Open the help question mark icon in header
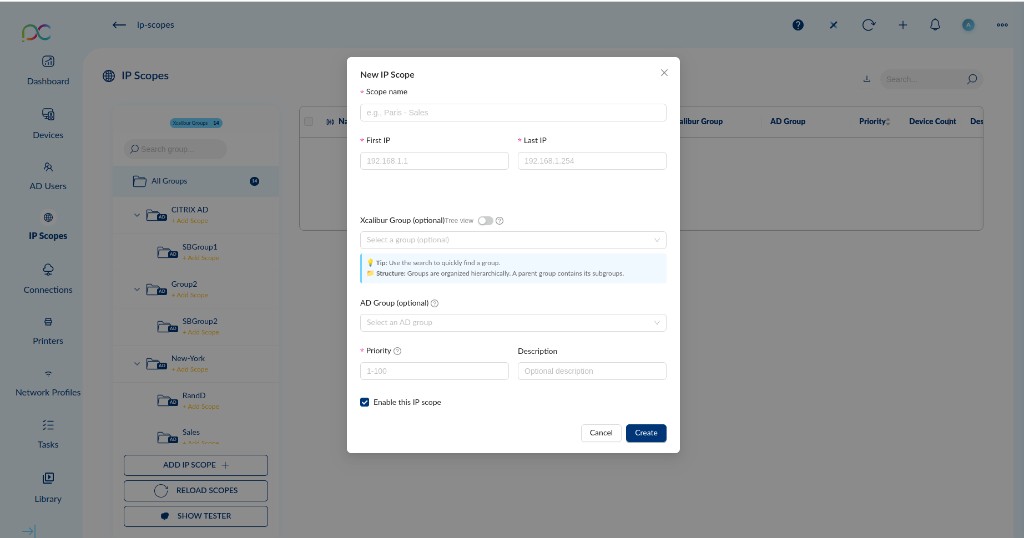1024x538 pixels. coord(798,25)
